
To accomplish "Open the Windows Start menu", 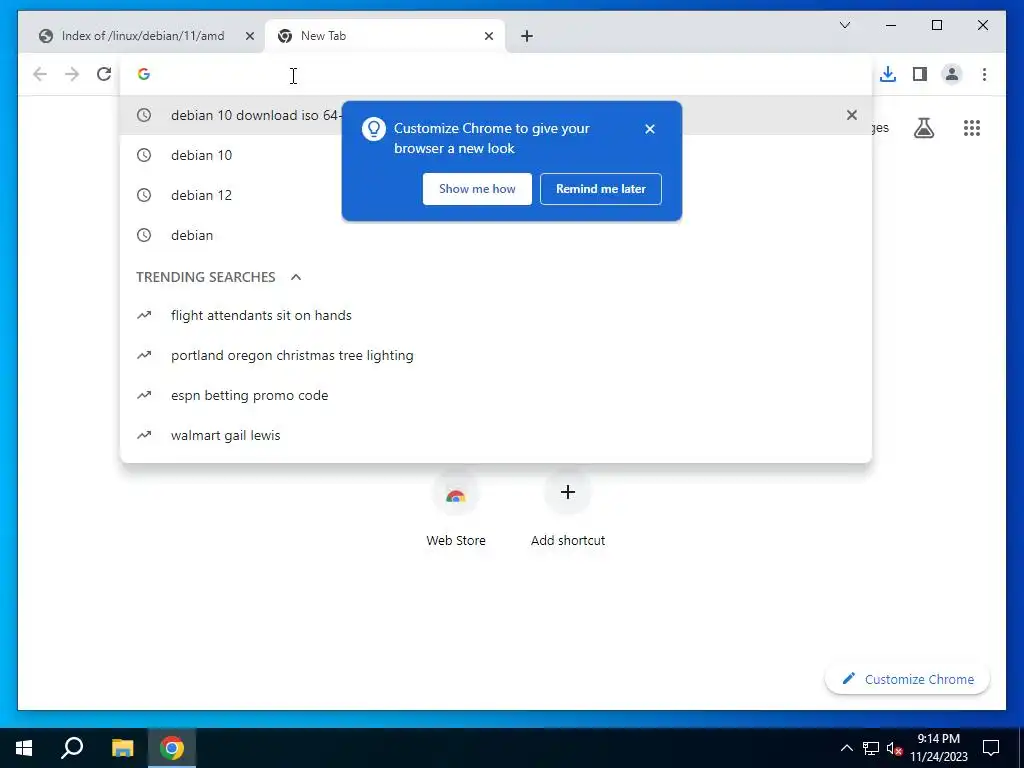I will coord(24,748).
